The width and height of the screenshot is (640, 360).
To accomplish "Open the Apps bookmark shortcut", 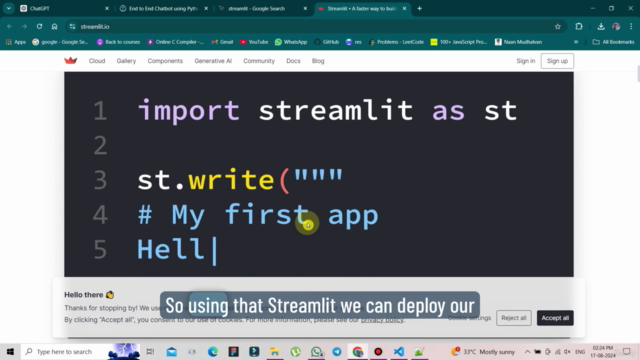I will coord(16,42).
